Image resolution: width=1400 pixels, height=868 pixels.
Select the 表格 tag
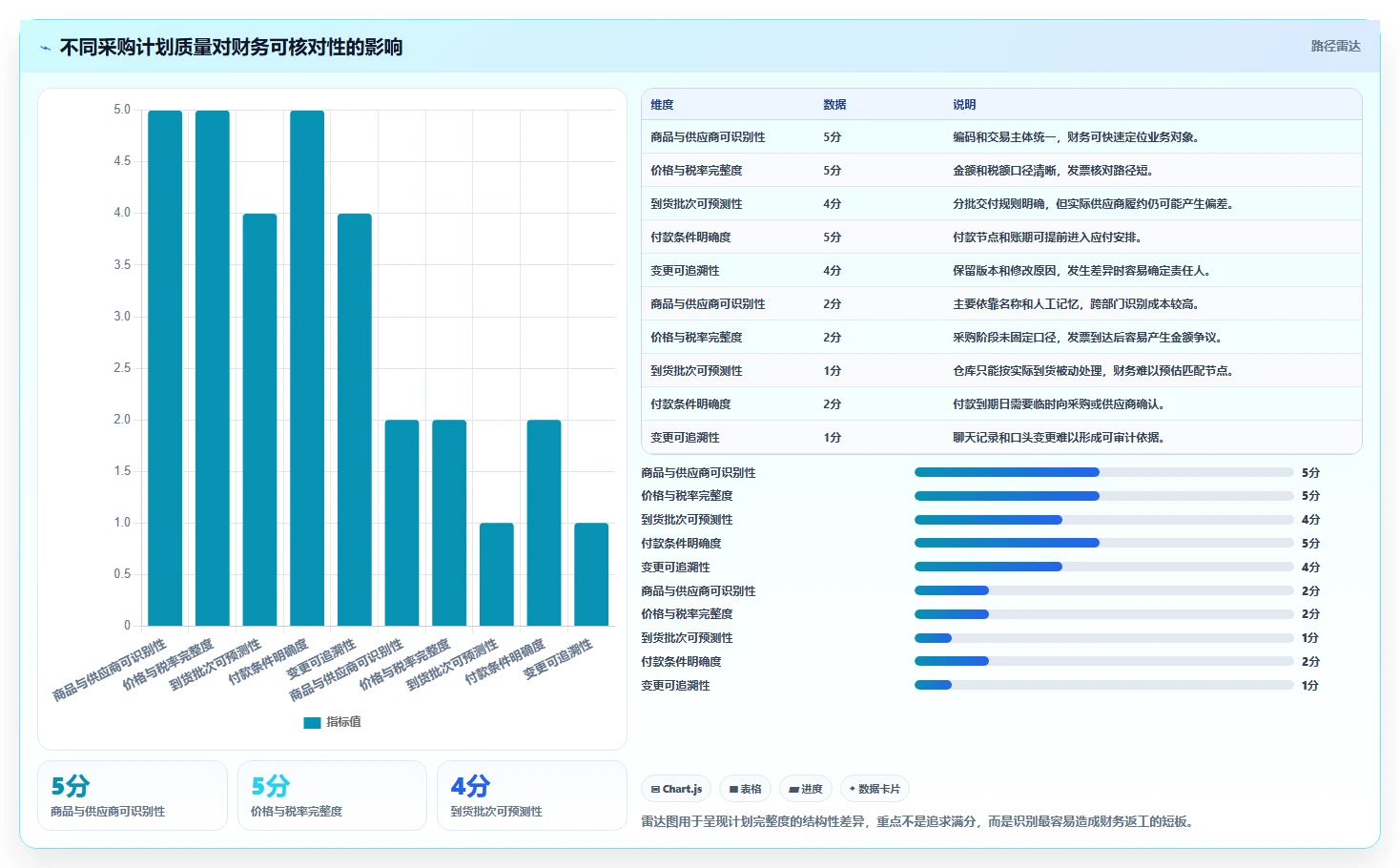pos(745,789)
